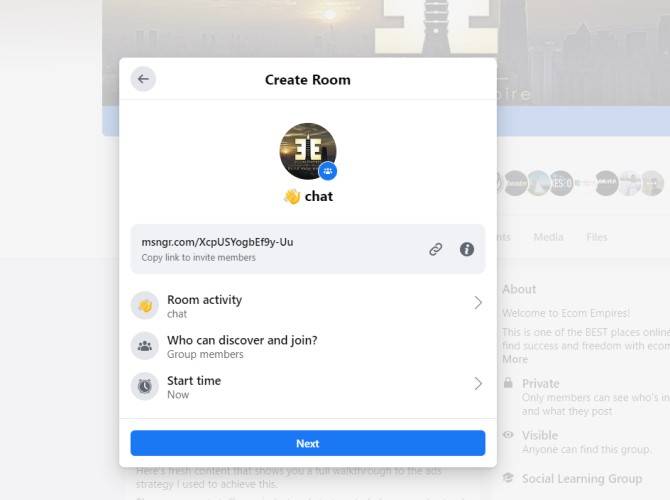Click the 'Create Room' dialog title
This screenshot has width=670, height=500.
(x=308, y=80)
